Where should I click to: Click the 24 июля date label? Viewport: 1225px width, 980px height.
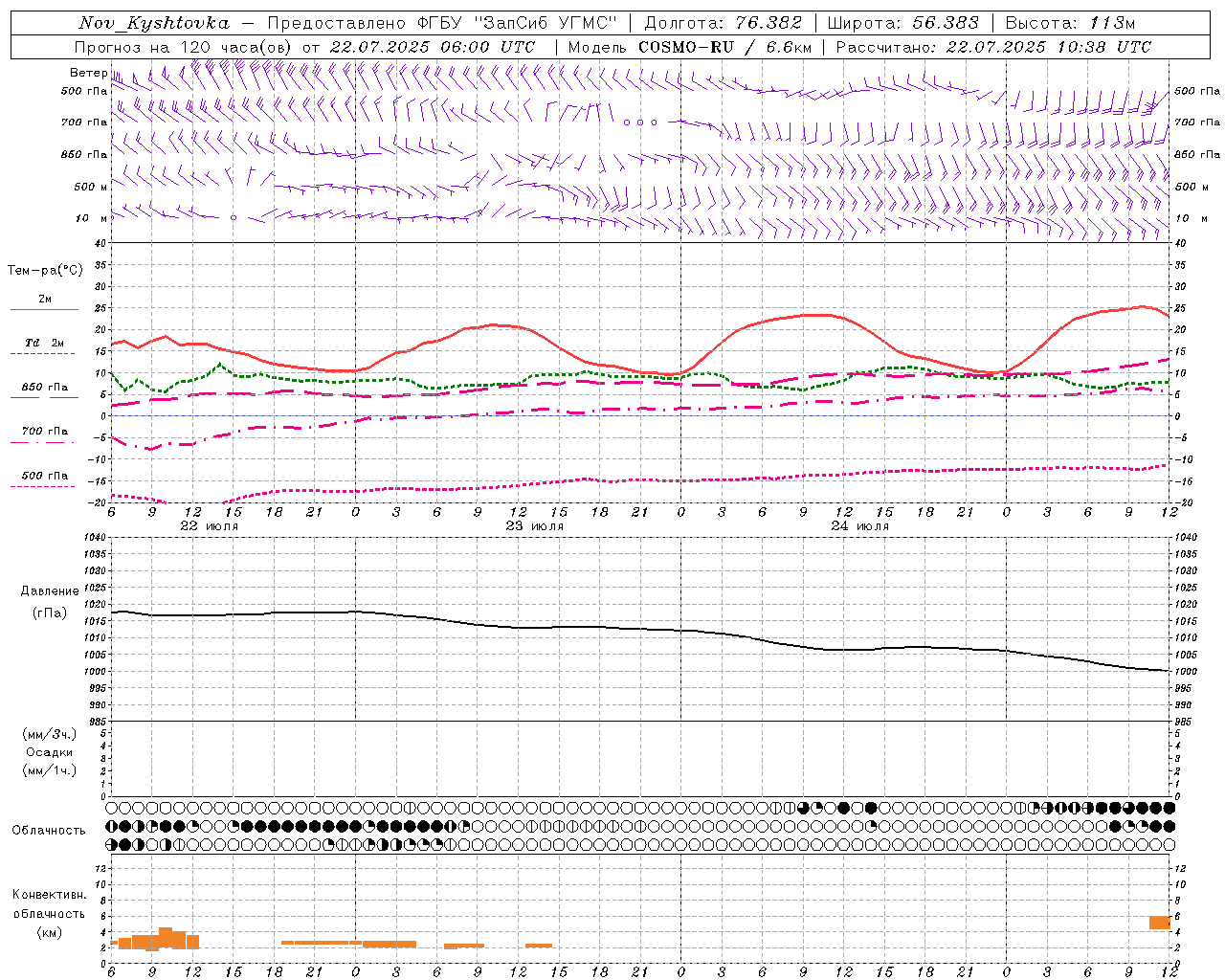tap(859, 526)
